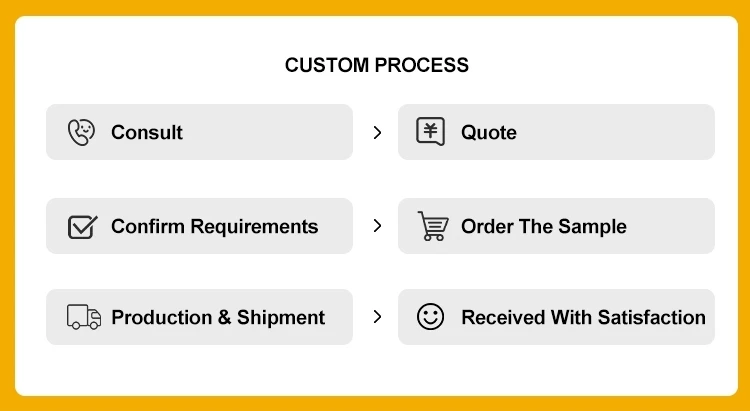Click chevron after Production & Shipment step
Screen dimensions: 750x411
coord(377,317)
